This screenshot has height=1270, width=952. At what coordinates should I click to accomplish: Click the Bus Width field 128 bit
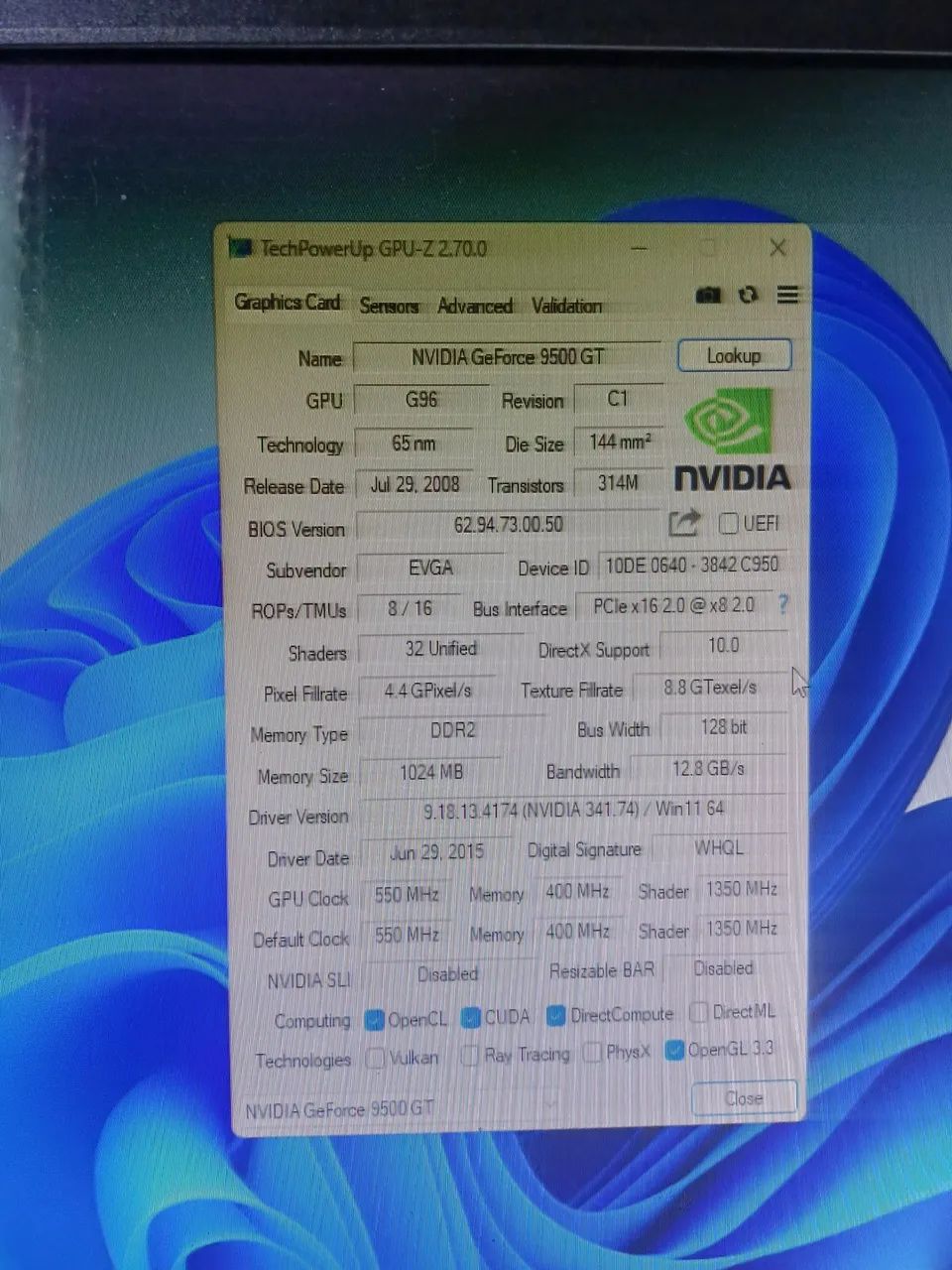724,727
